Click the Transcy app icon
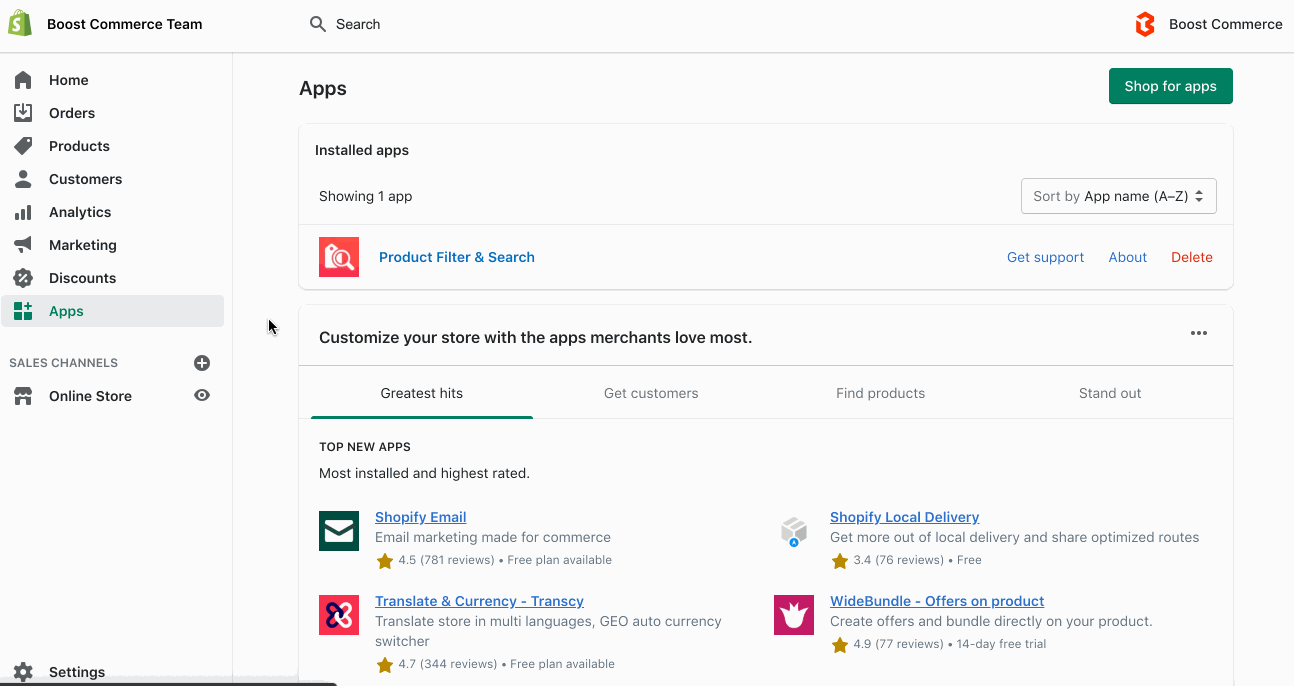1294x686 pixels. 339,615
